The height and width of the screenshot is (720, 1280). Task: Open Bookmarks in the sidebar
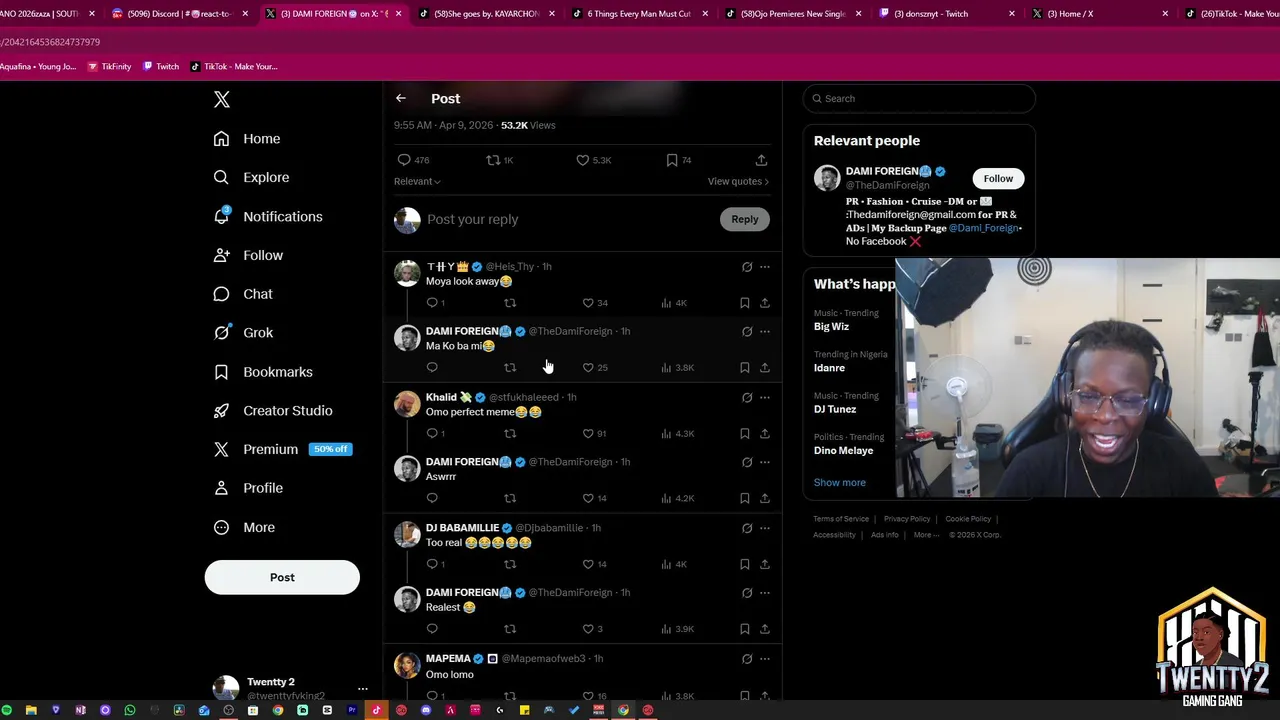point(263,371)
